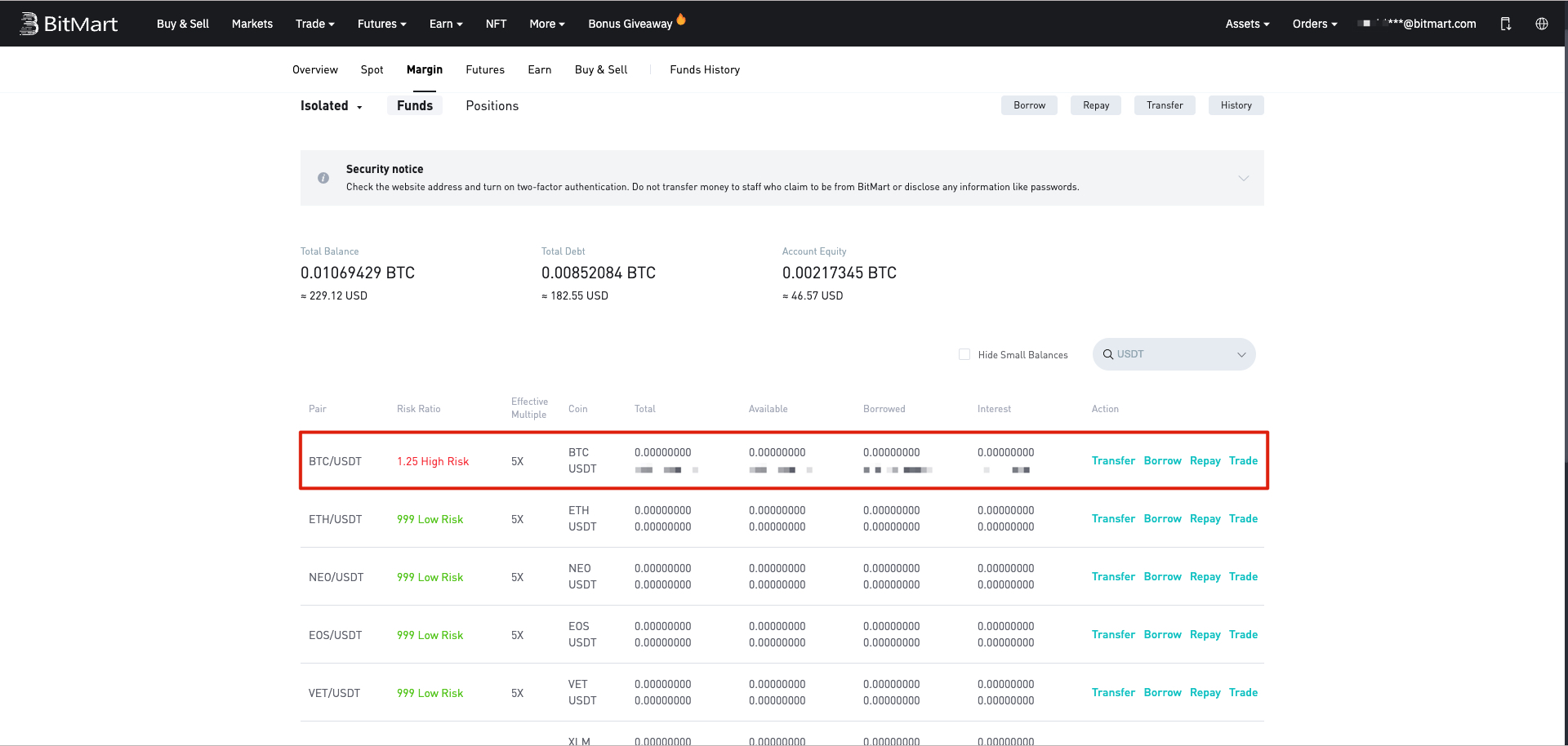Open the language globe icon
The image size is (1568, 746).
(x=1542, y=24)
